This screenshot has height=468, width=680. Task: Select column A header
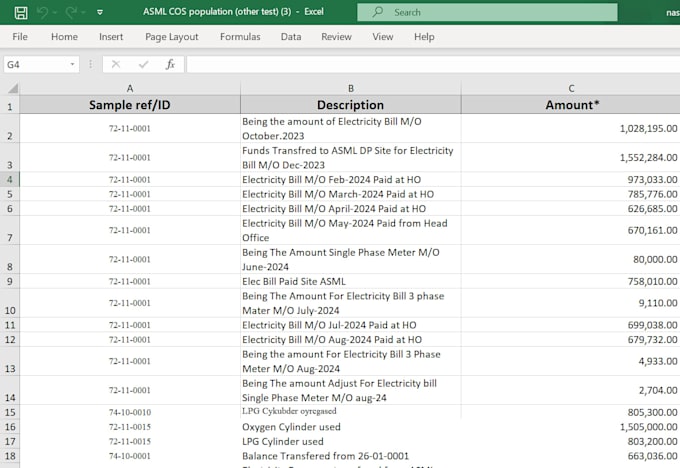[130, 88]
